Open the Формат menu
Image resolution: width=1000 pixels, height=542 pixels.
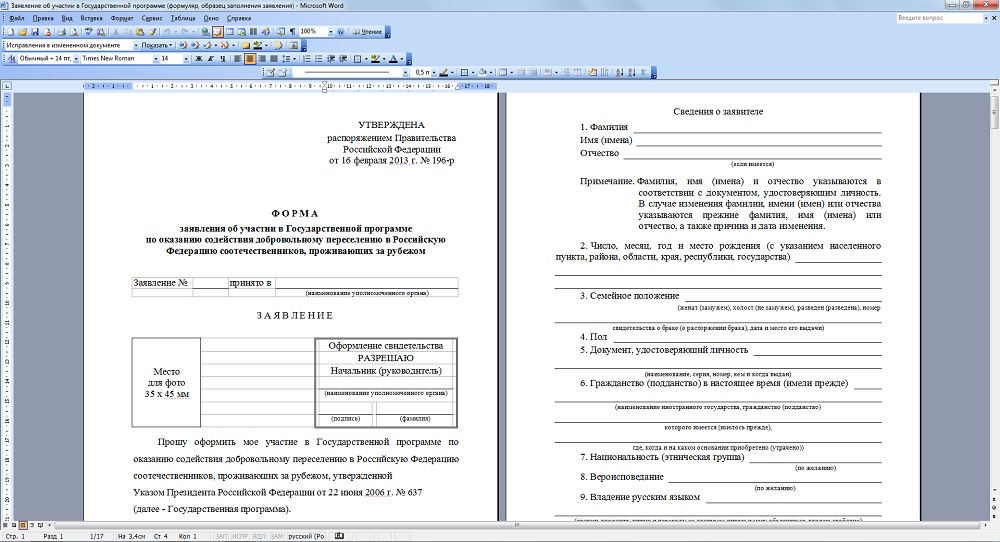122,18
